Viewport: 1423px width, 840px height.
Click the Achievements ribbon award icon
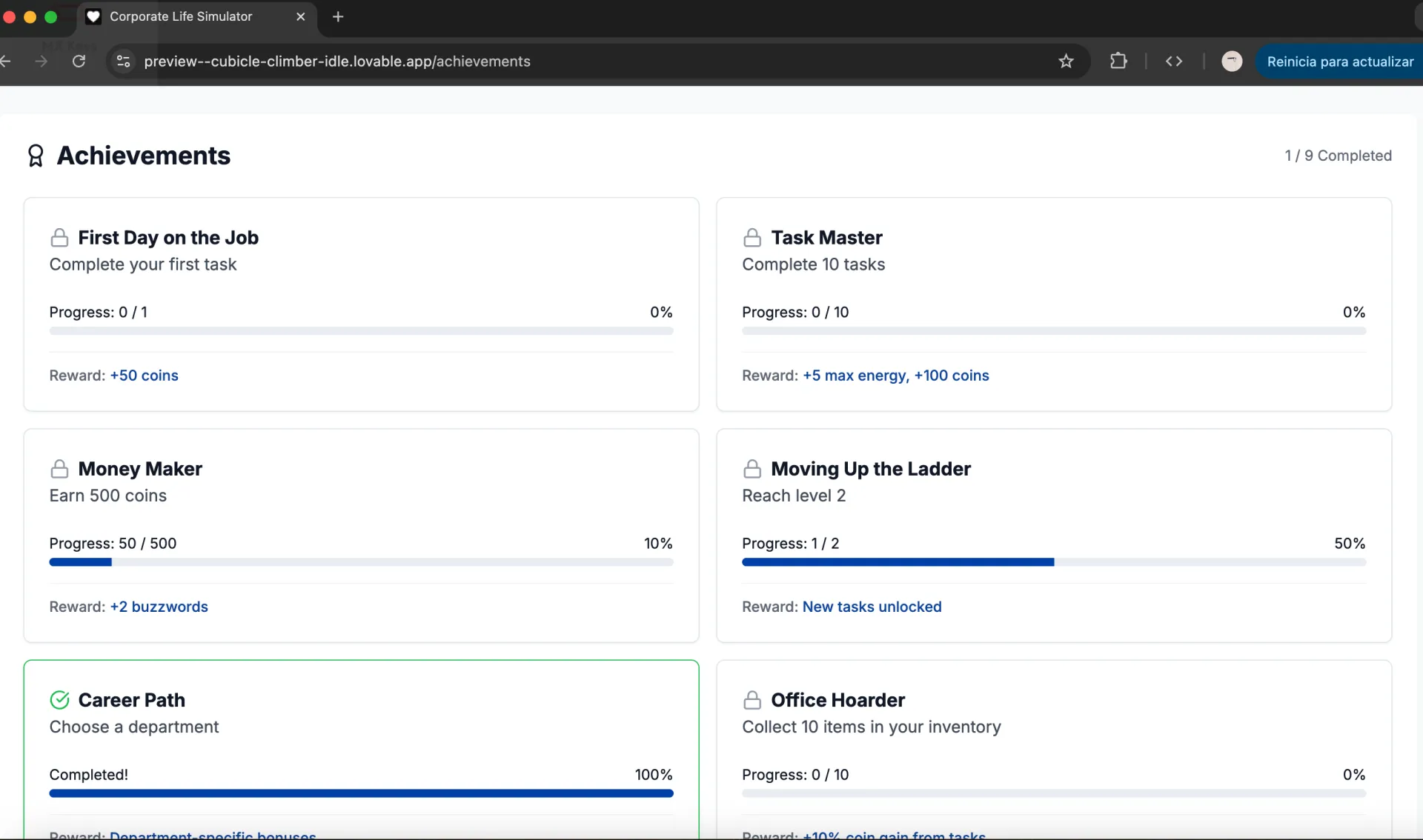click(x=36, y=156)
